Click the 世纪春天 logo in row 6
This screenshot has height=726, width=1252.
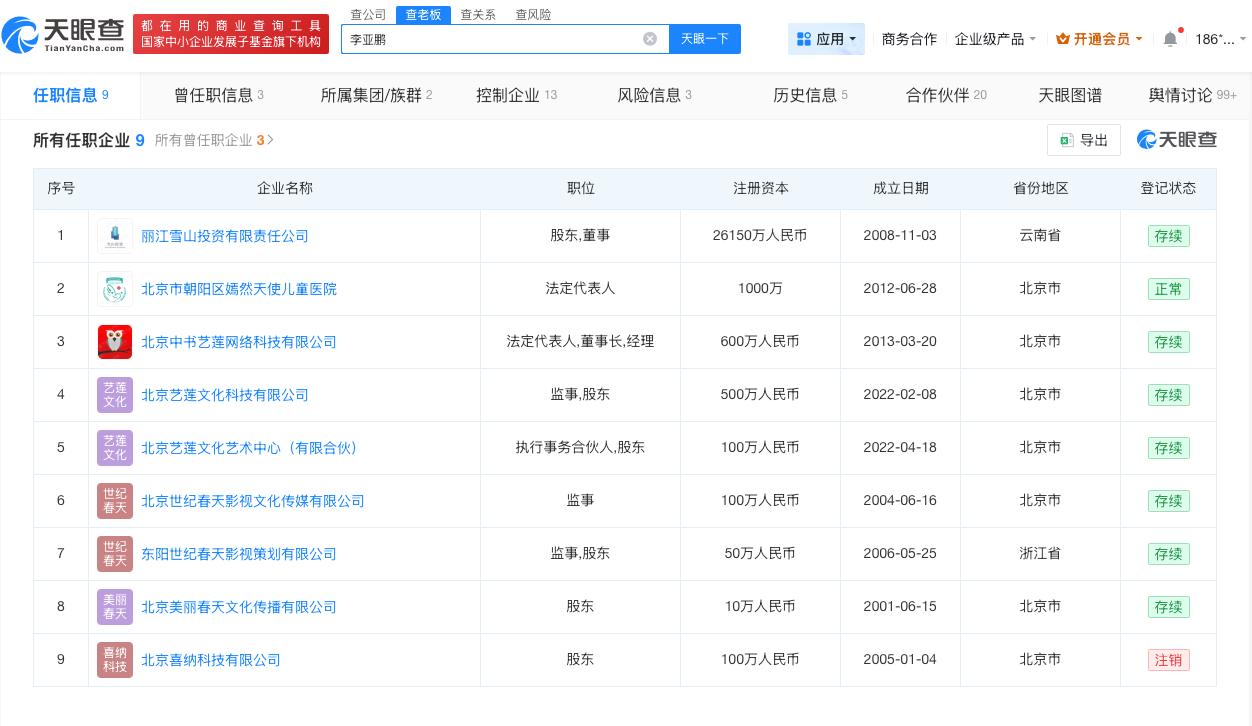(x=115, y=501)
